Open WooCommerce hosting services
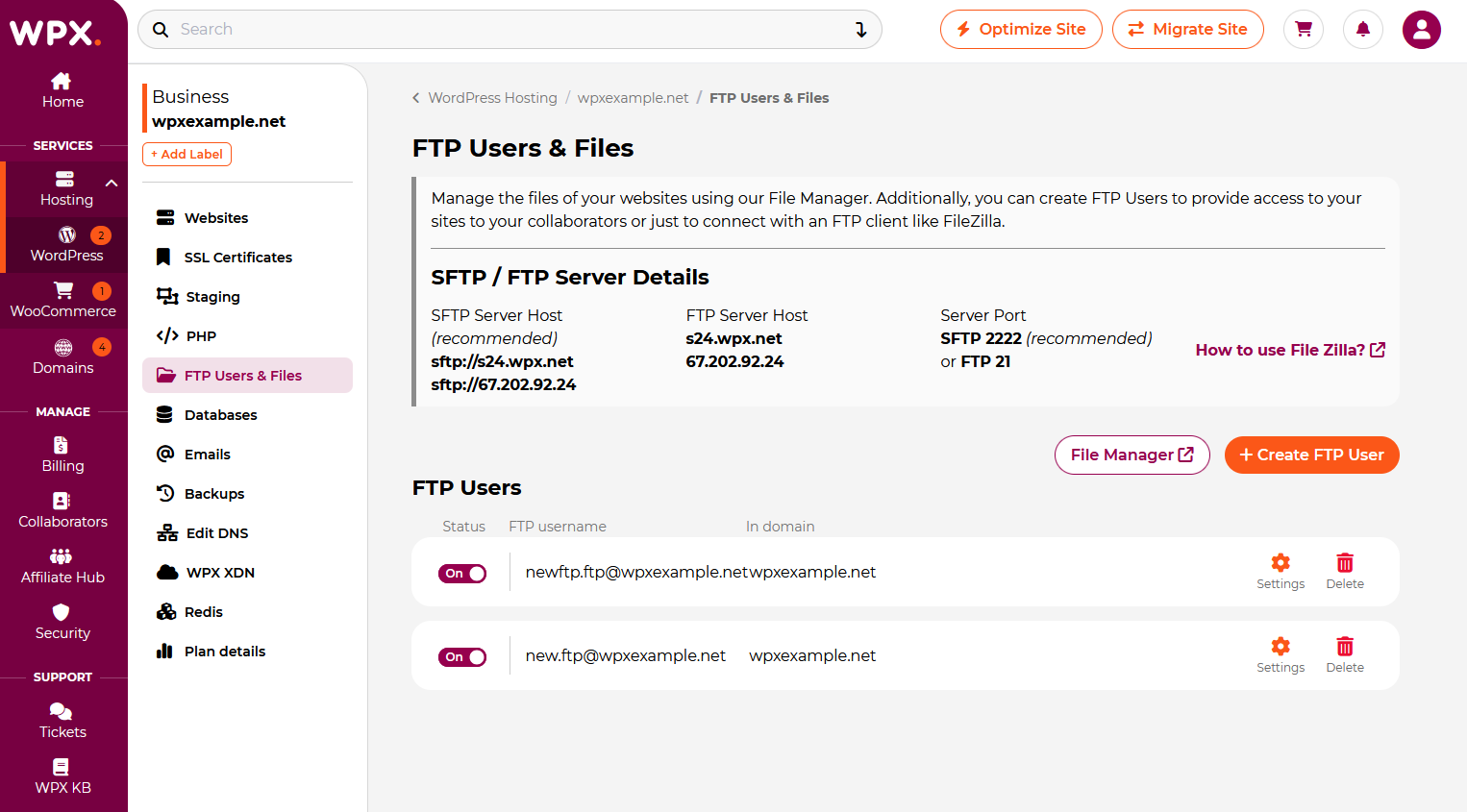Viewport: 1467px width, 812px height. pyautogui.click(x=63, y=300)
